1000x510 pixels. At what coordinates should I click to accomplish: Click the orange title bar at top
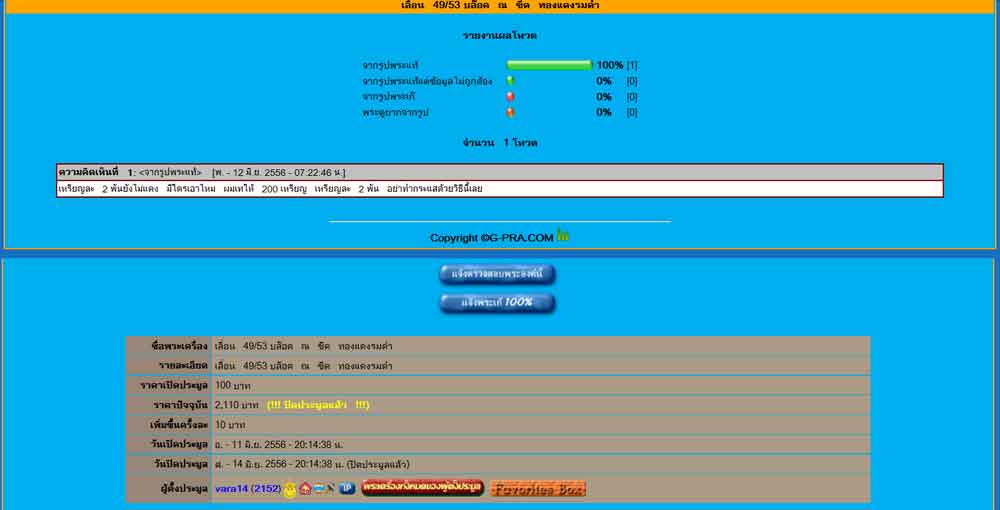[500, 6]
